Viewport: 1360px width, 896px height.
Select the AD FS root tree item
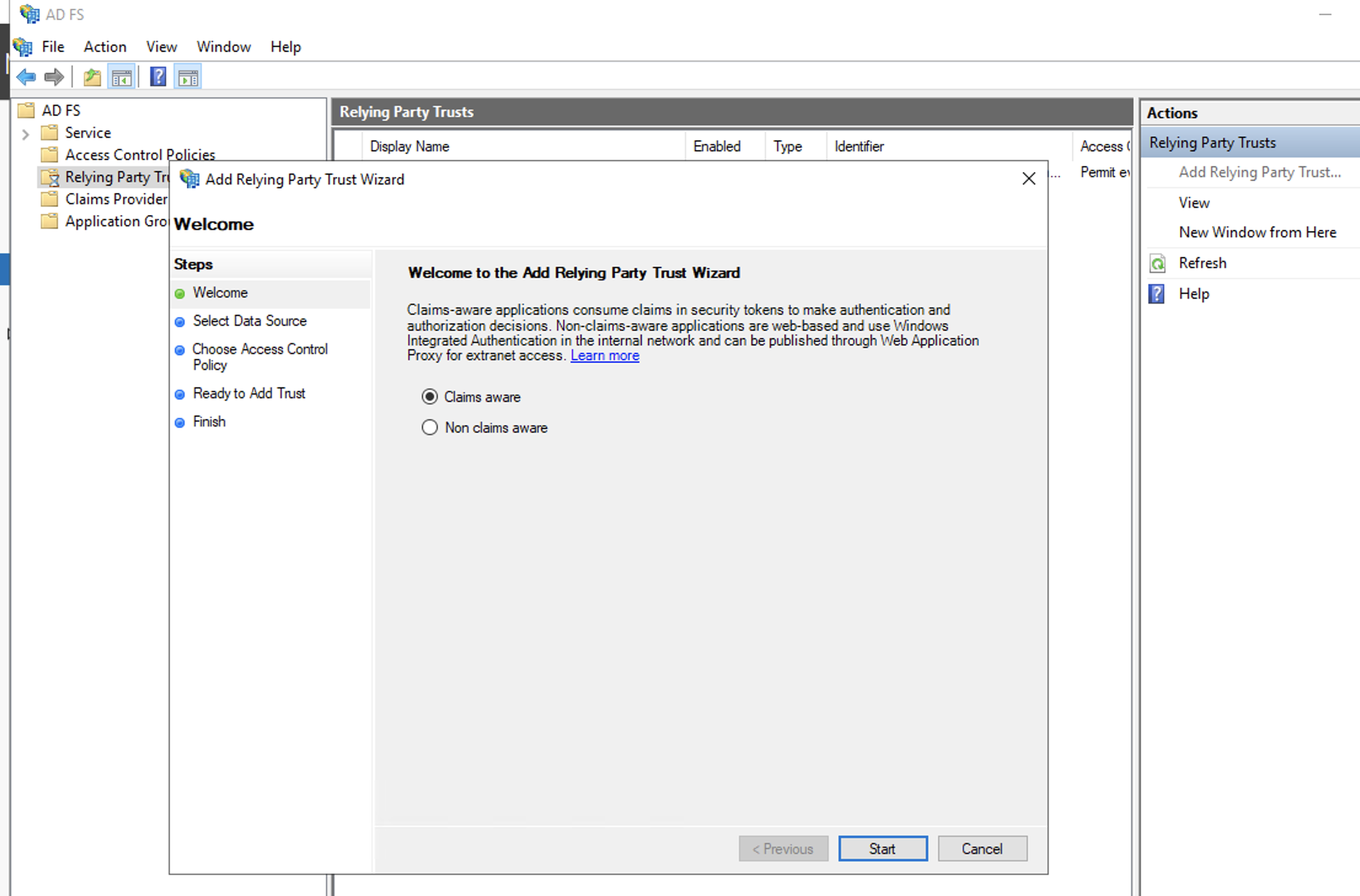[x=61, y=110]
